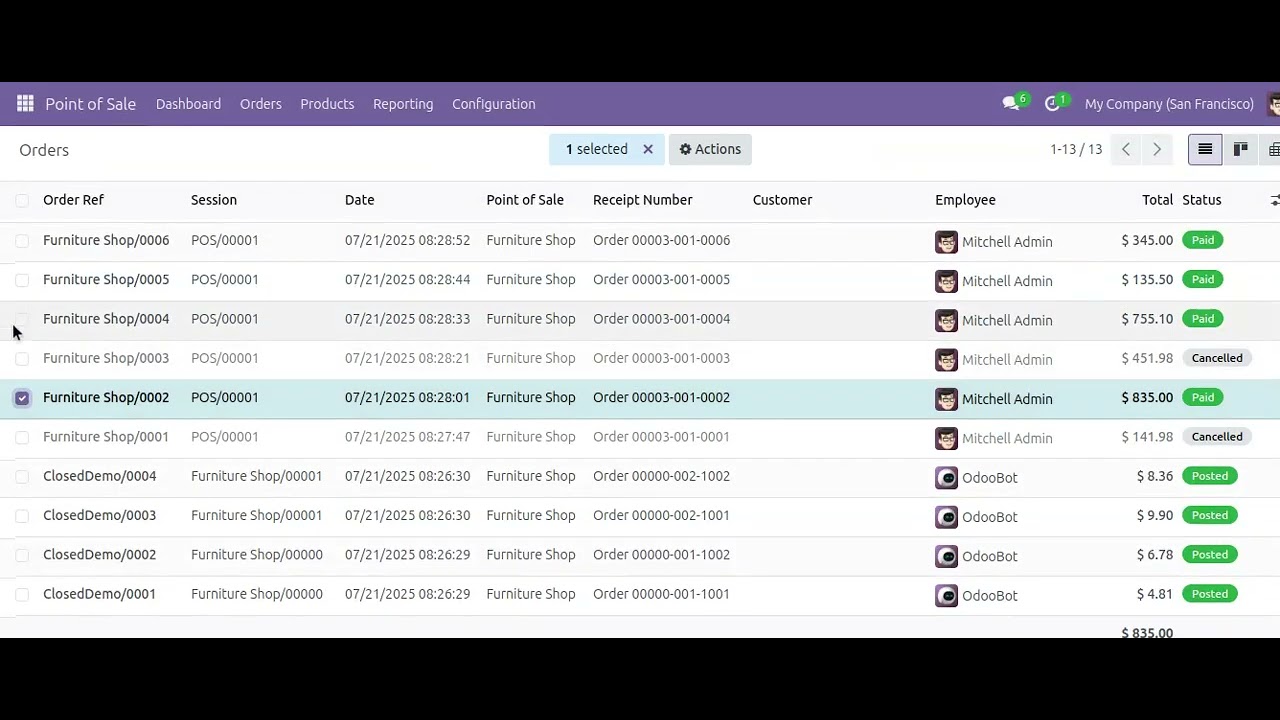Open the Configuration menu dropdown
This screenshot has width=1280, height=720.
493,104
